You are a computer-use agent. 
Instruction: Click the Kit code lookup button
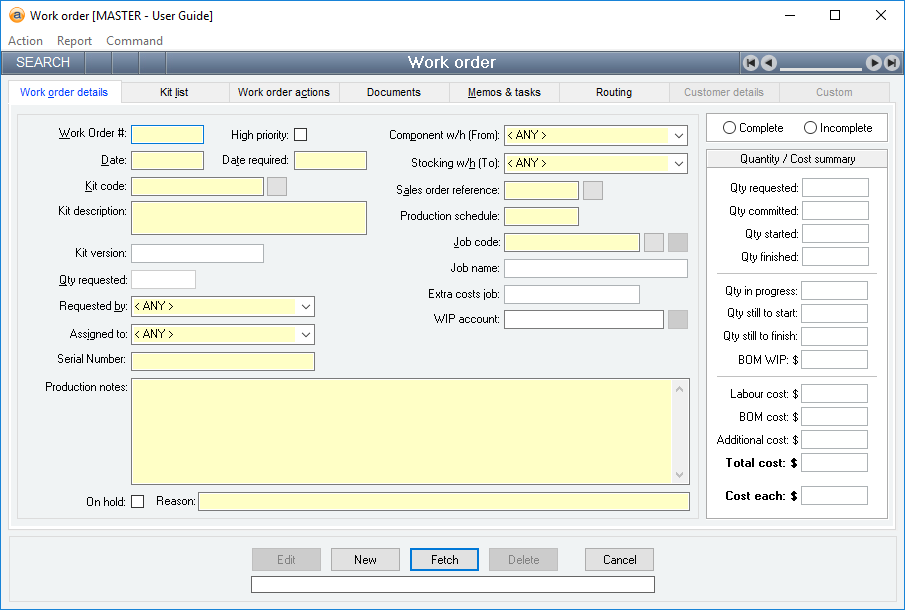277,186
